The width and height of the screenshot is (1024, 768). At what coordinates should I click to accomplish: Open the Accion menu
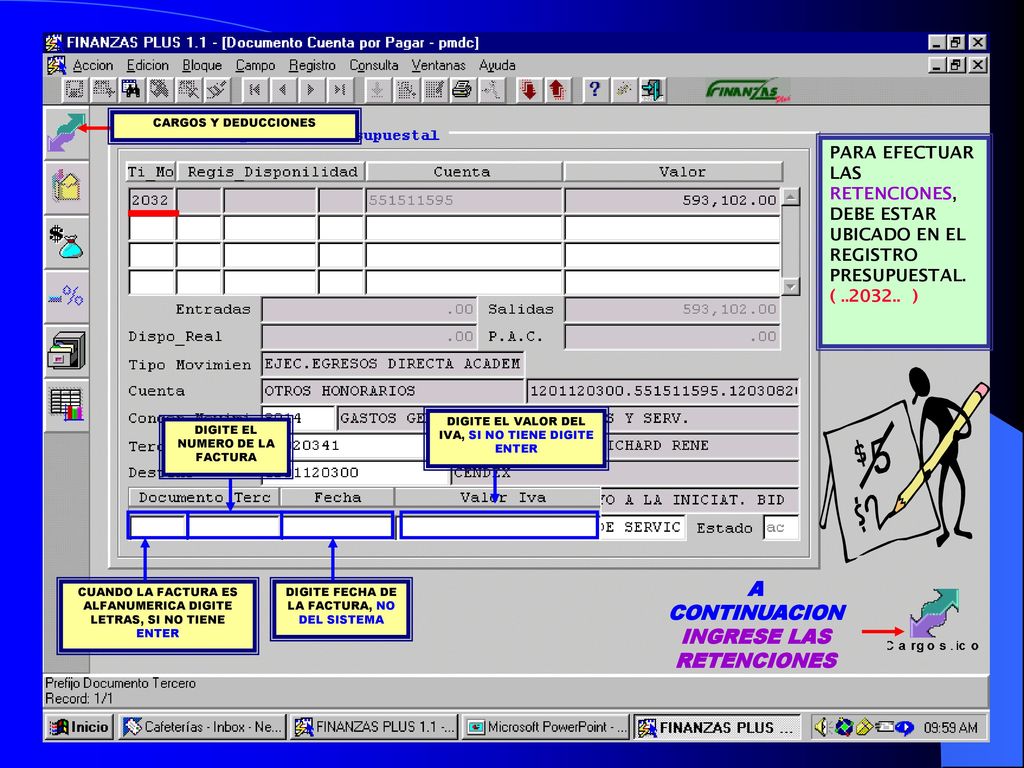pyautogui.click(x=93, y=65)
